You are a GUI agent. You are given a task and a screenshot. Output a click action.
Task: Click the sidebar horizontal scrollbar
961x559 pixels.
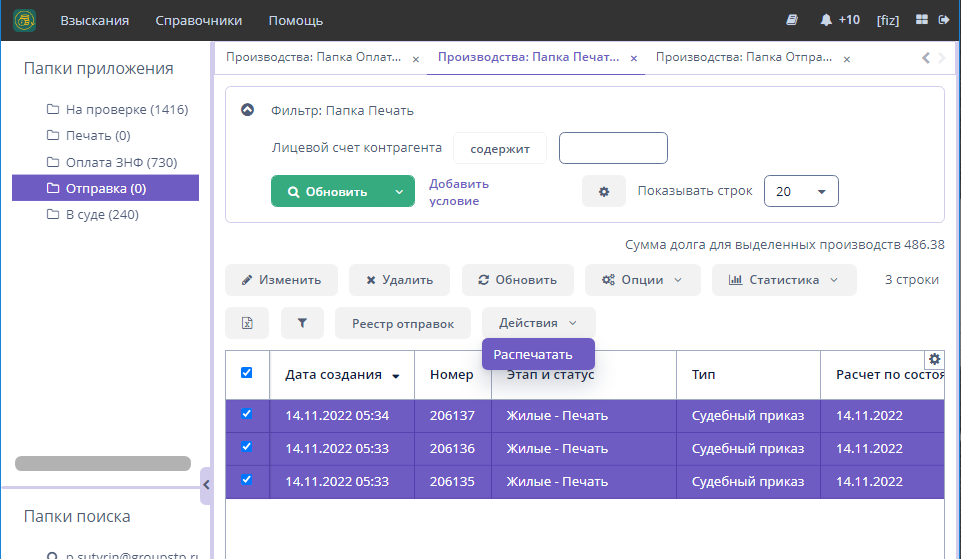[103, 464]
